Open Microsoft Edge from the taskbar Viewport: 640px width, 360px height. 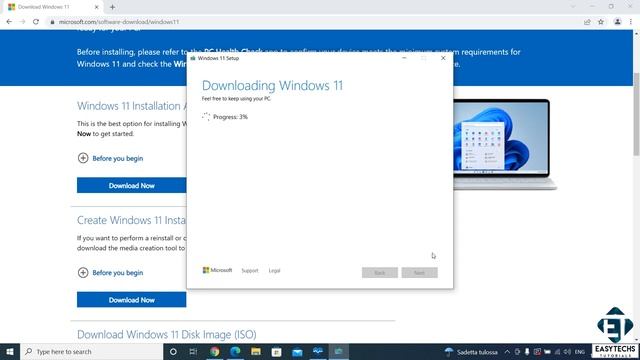(x=235, y=351)
